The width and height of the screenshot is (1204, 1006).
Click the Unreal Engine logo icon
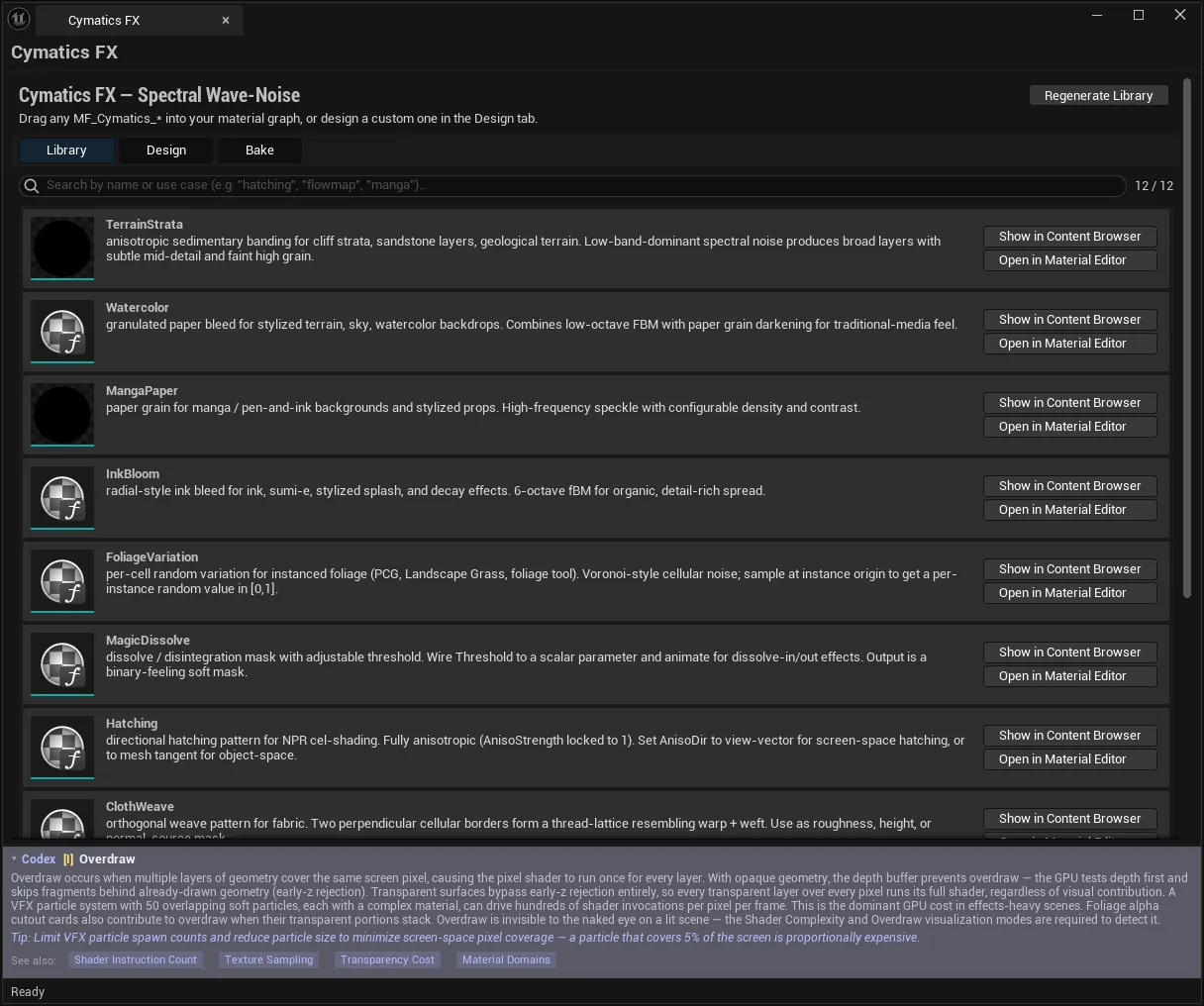click(19, 18)
